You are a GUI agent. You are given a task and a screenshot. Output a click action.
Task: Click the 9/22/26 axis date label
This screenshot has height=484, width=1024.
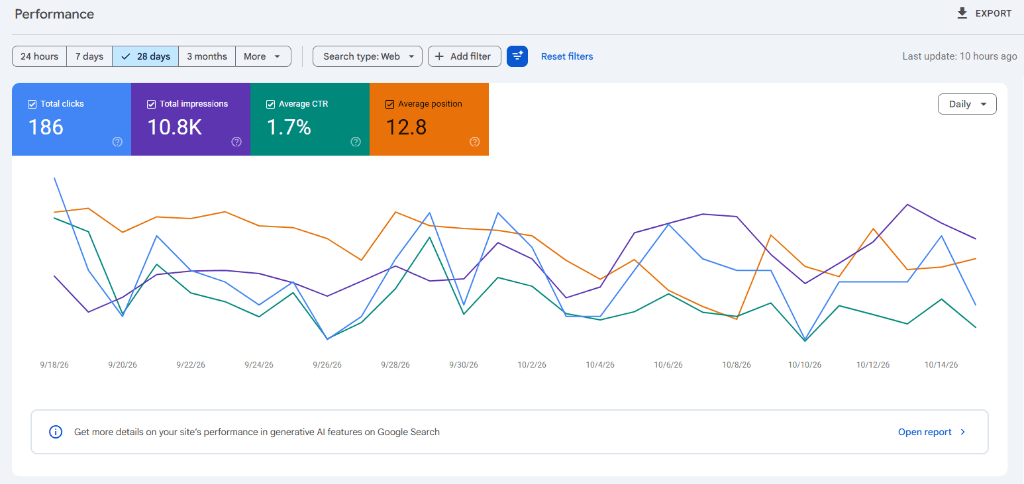pos(191,365)
